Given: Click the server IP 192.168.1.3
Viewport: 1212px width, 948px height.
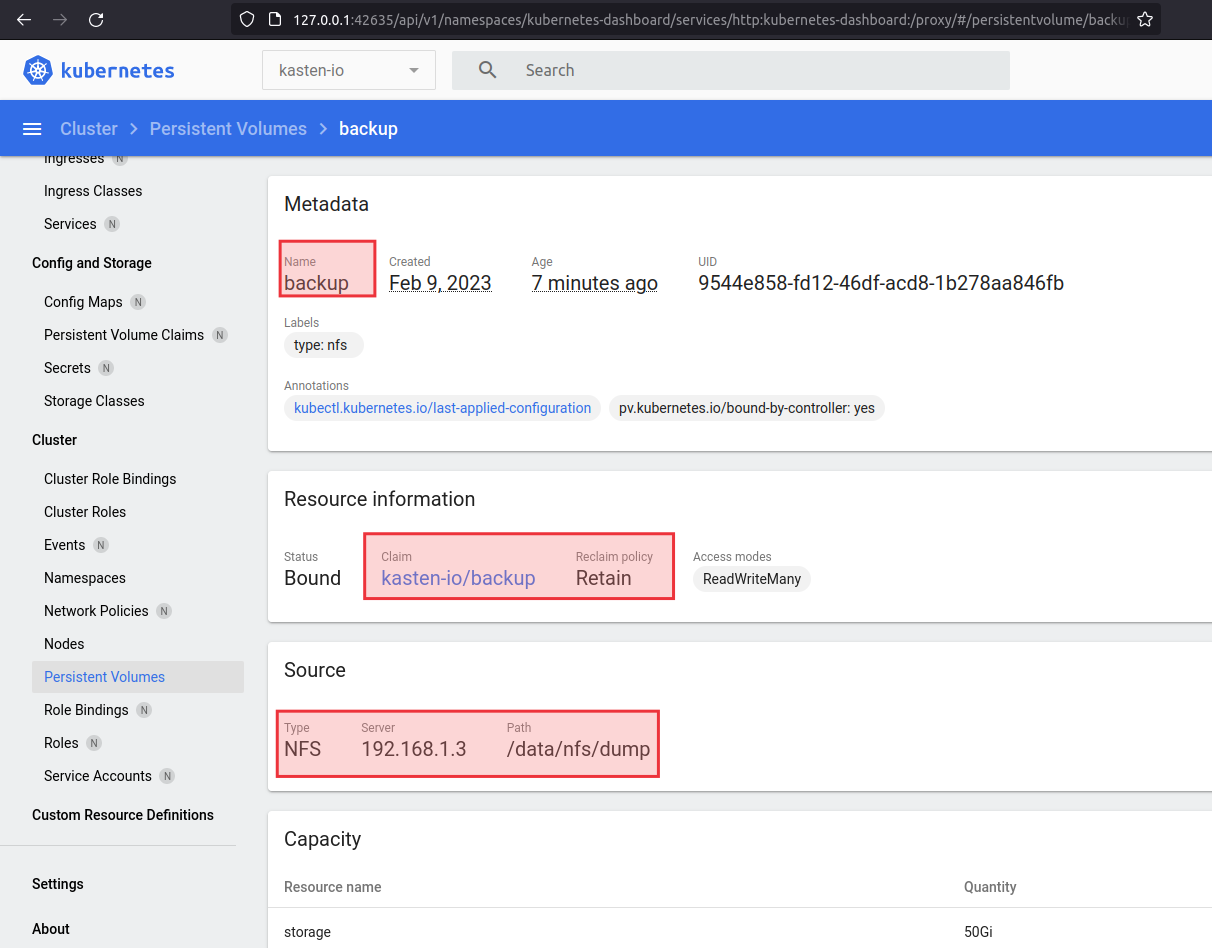Looking at the screenshot, I should [x=414, y=749].
